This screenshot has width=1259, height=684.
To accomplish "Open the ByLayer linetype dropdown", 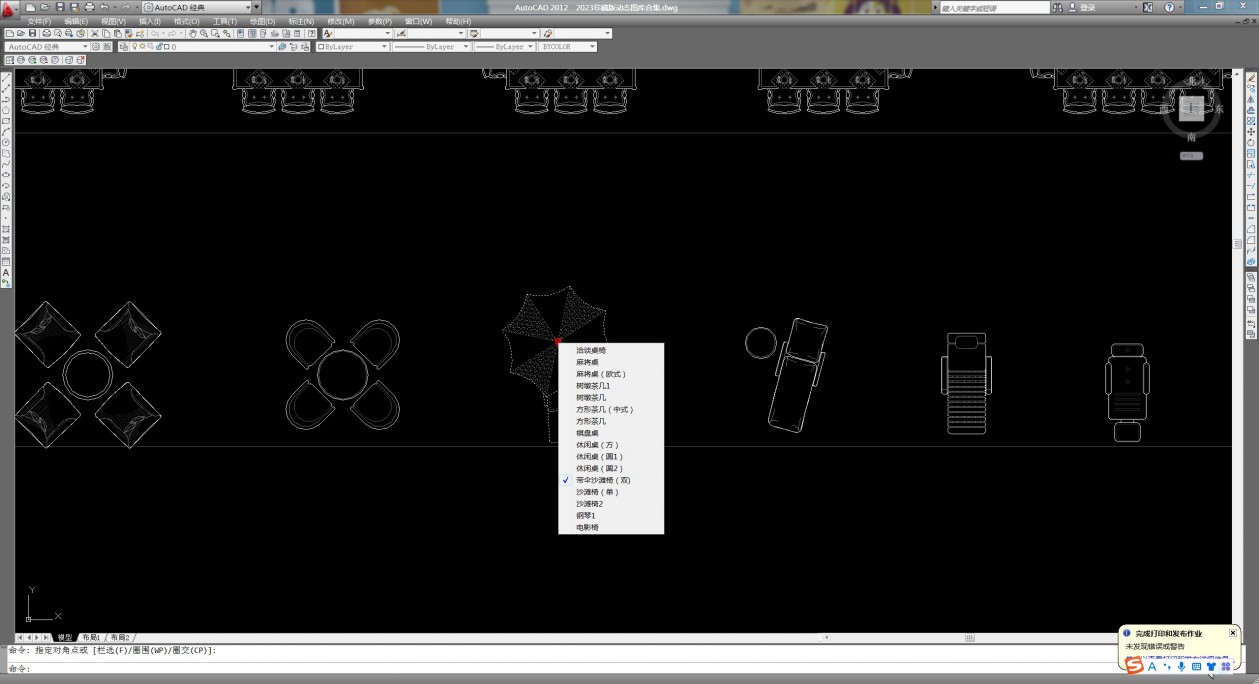I will pyautogui.click(x=465, y=46).
